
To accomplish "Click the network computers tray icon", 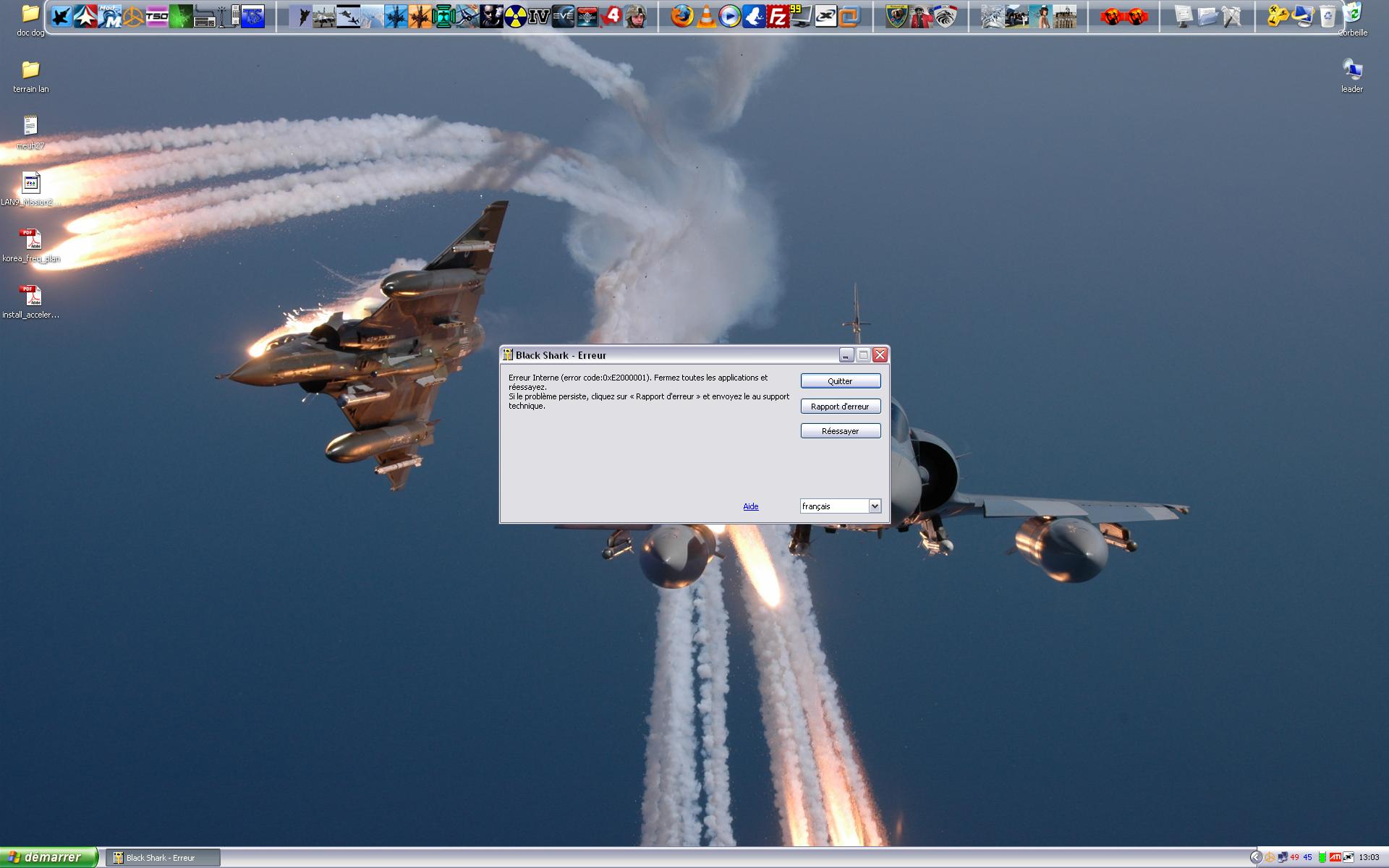I will click(1282, 858).
